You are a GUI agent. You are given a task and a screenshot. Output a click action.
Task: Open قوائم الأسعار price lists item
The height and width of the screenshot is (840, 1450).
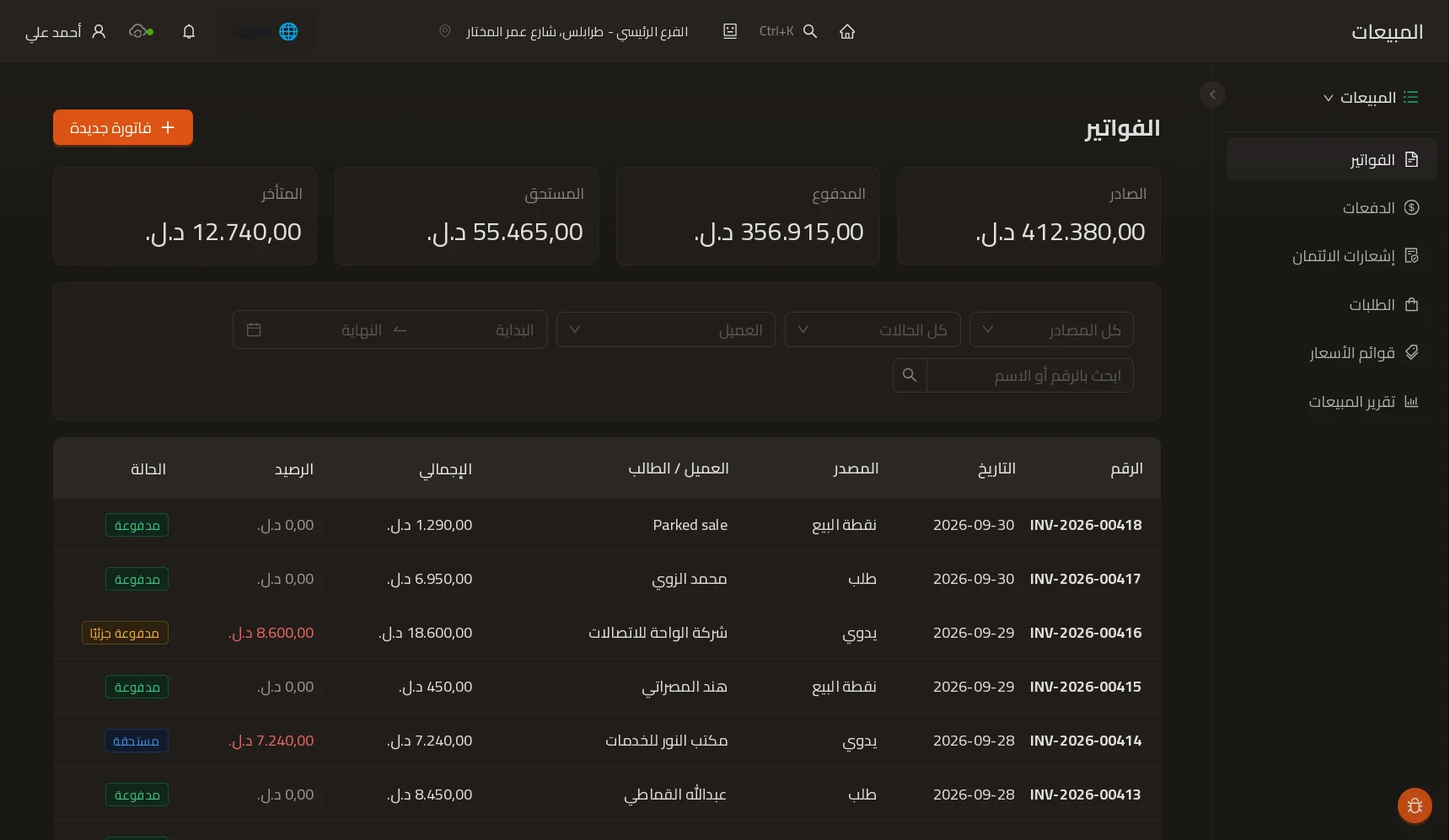point(1331,353)
